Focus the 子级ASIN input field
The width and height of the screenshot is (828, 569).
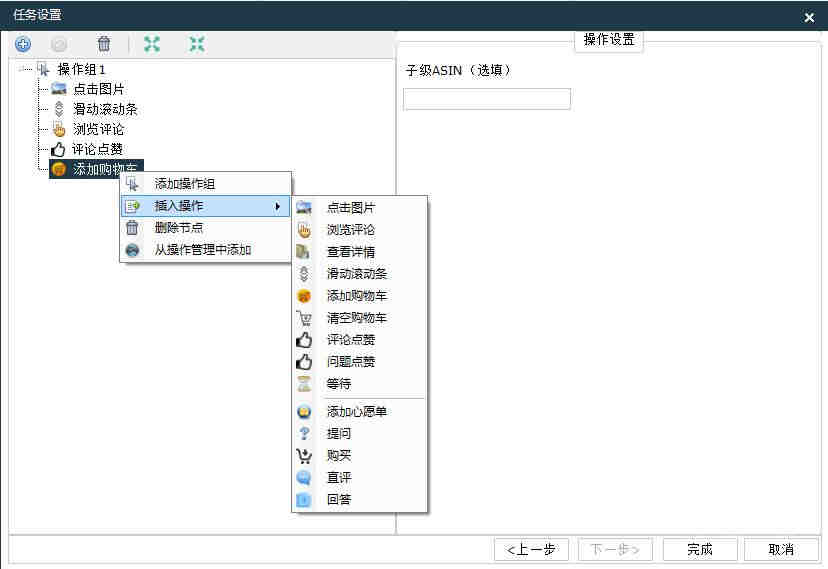pyautogui.click(x=487, y=99)
